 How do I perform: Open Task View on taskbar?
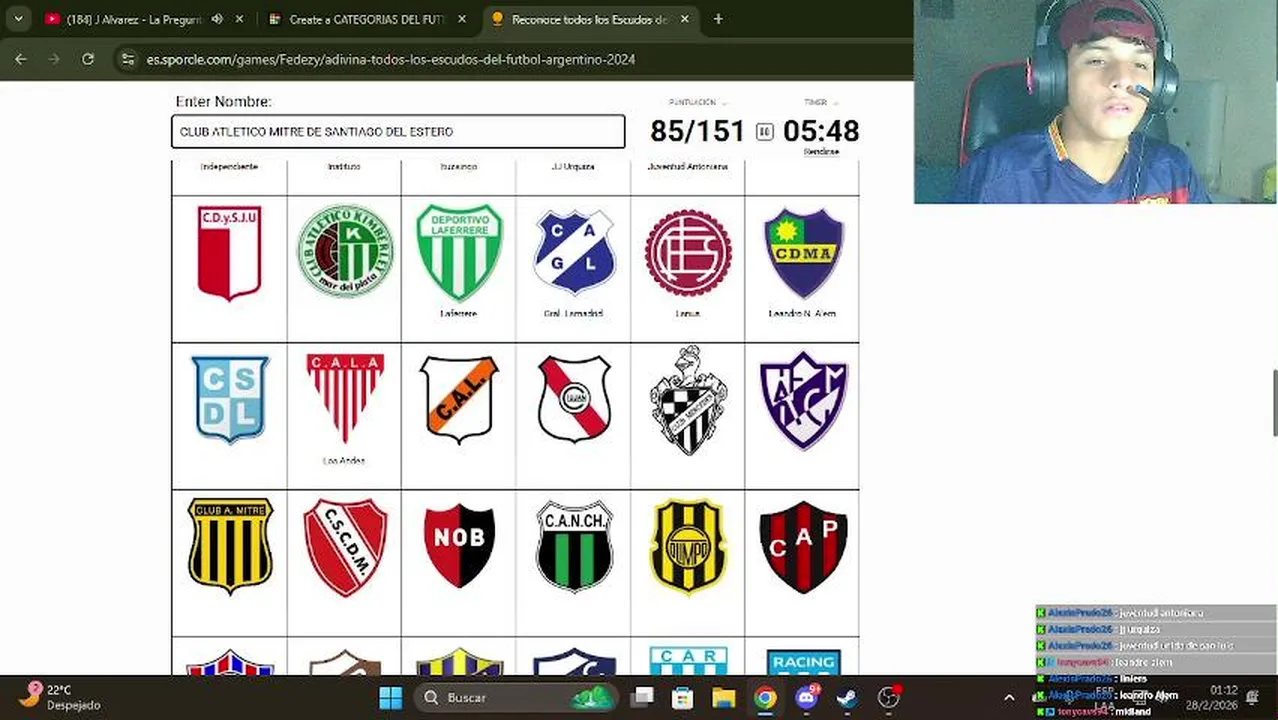642,697
